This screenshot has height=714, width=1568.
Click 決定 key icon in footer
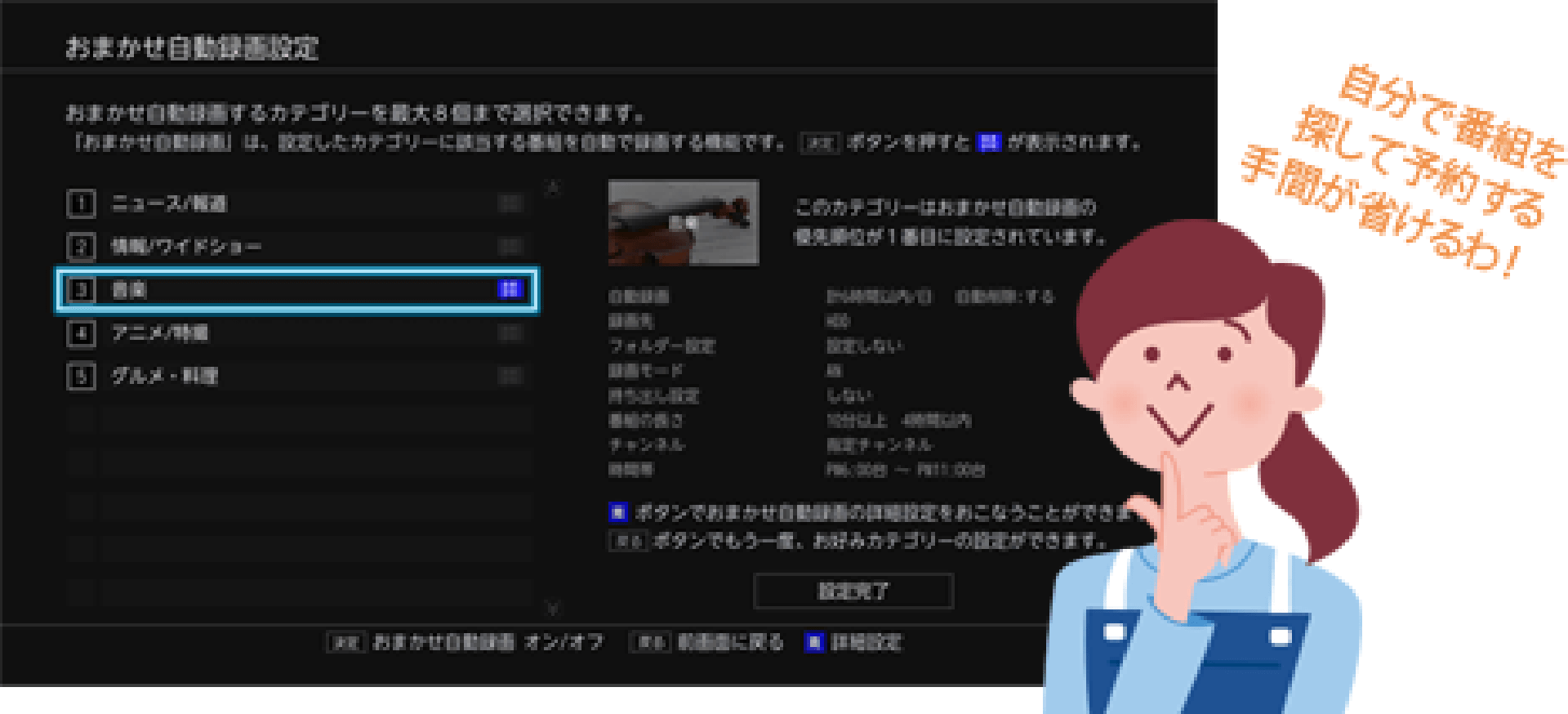(345, 642)
